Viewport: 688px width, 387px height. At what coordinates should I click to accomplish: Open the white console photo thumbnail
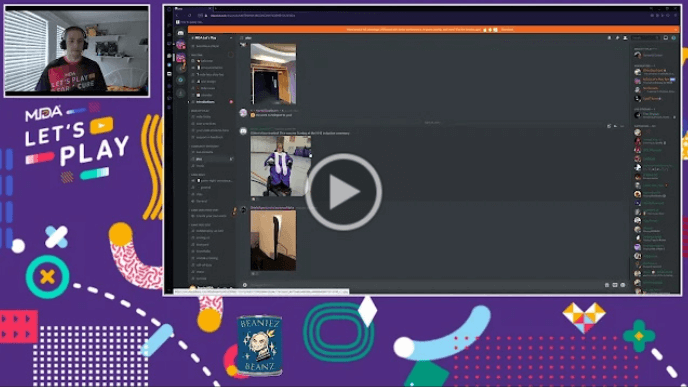point(273,240)
